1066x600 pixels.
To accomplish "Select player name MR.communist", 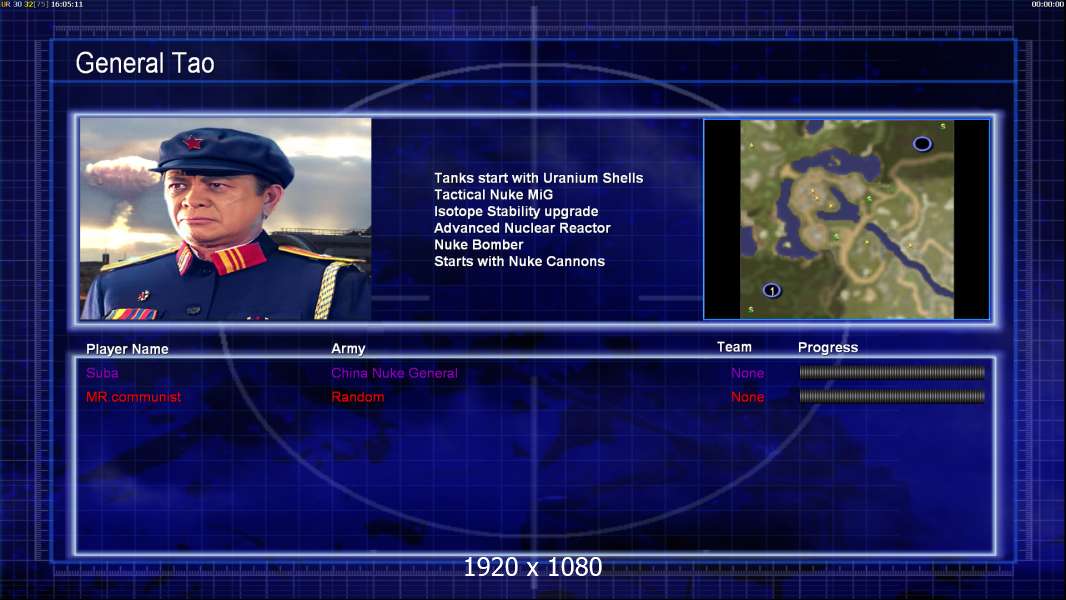I will pyautogui.click(x=133, y=397).
